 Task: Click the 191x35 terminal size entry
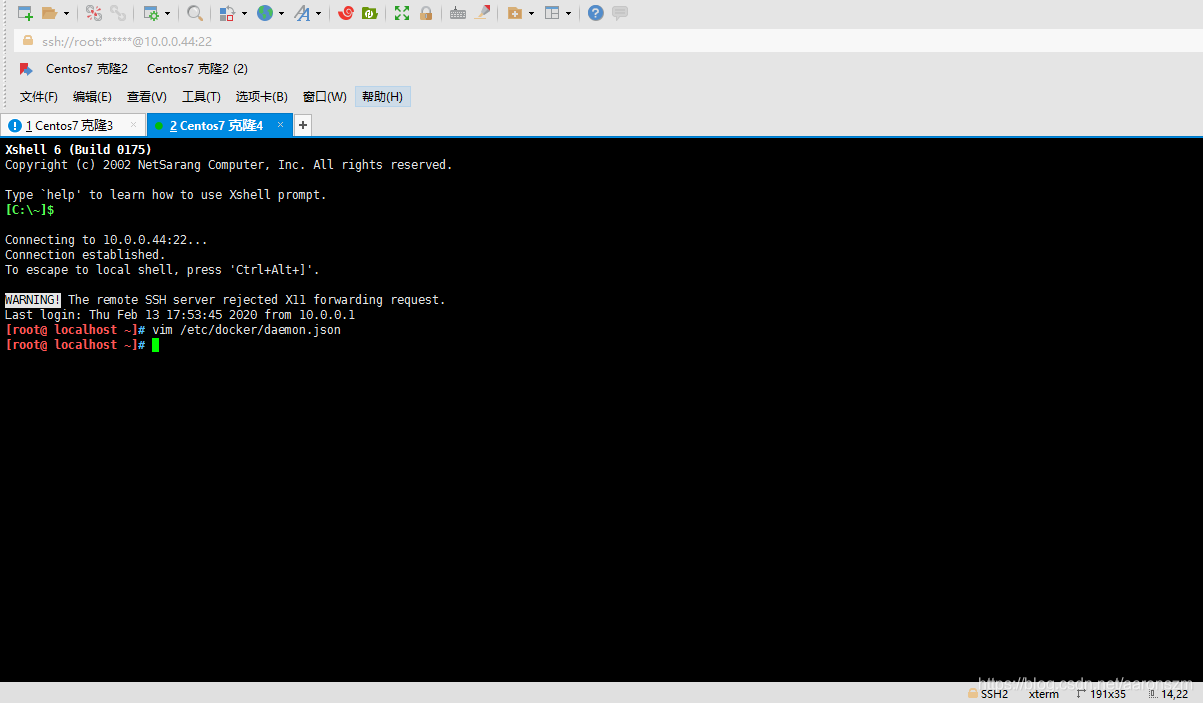[x=1101, y=693]
